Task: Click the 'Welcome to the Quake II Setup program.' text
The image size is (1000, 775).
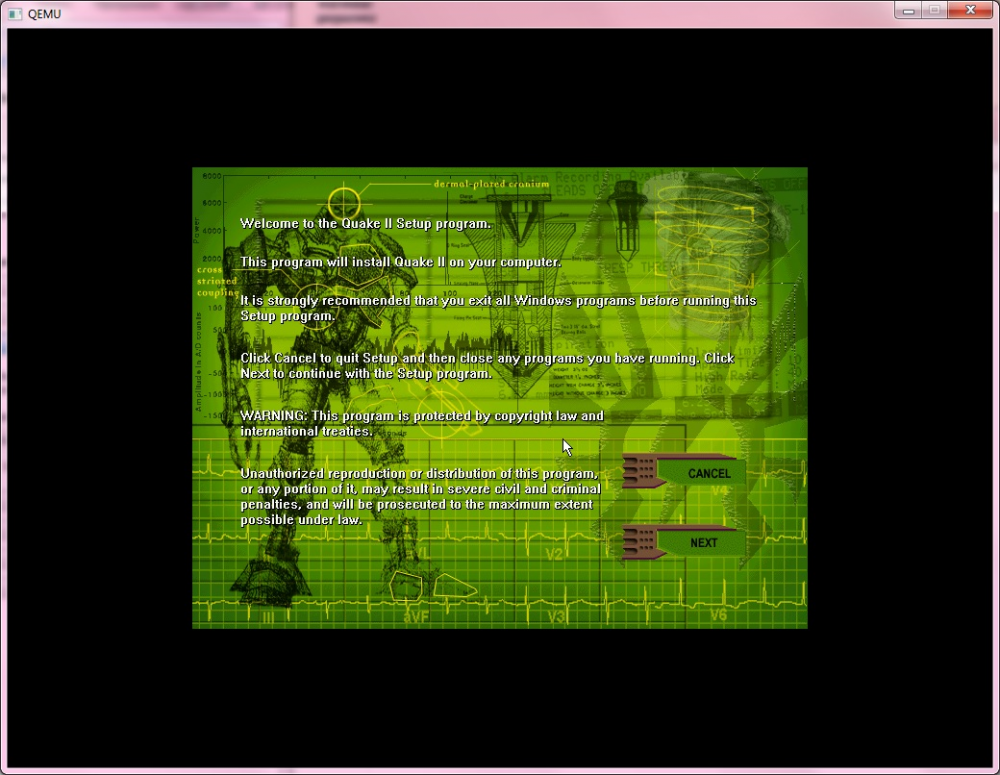Action: [365, 223]
